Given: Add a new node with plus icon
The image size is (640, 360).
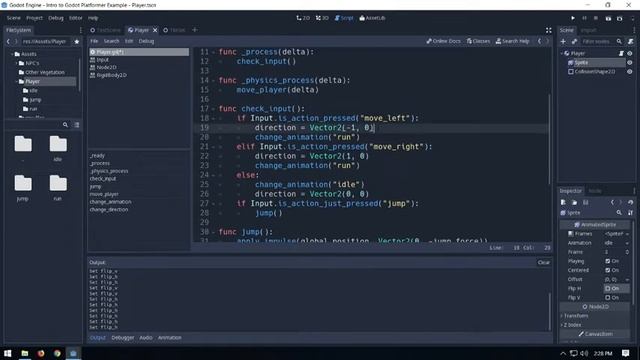Looking at the screenshot, I should point(563,41).
